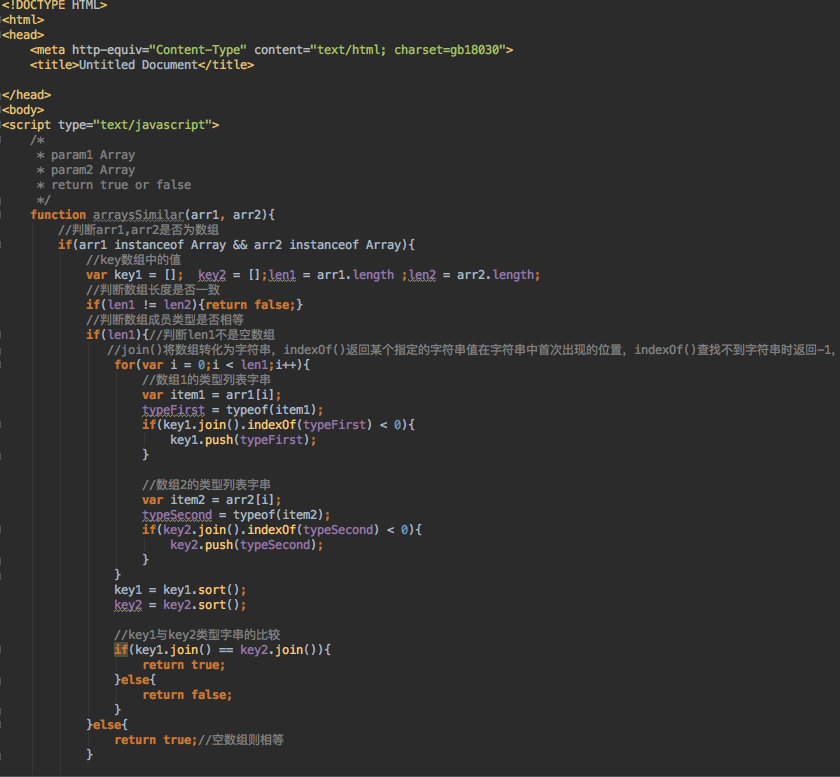Click the comment 数组1的类型列表字串
The height and width of the screenshot is (777, 840).
point(206,380)
